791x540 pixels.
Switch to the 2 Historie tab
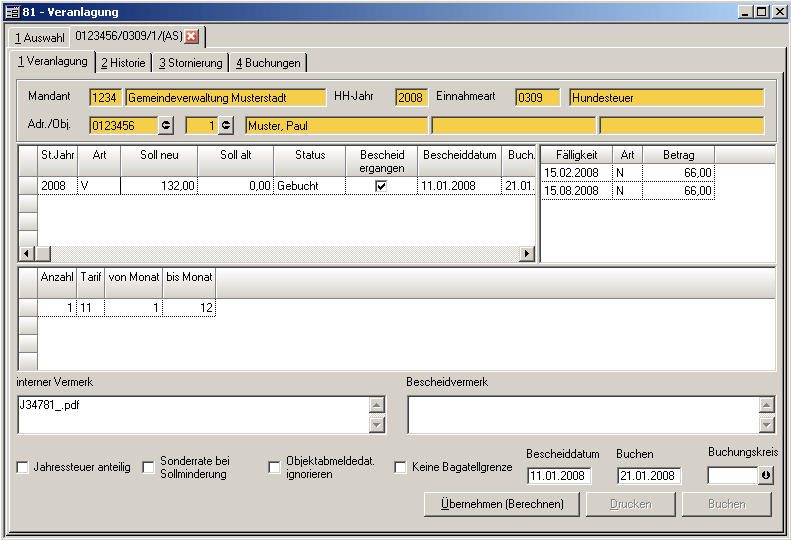(x=123, y=63)
